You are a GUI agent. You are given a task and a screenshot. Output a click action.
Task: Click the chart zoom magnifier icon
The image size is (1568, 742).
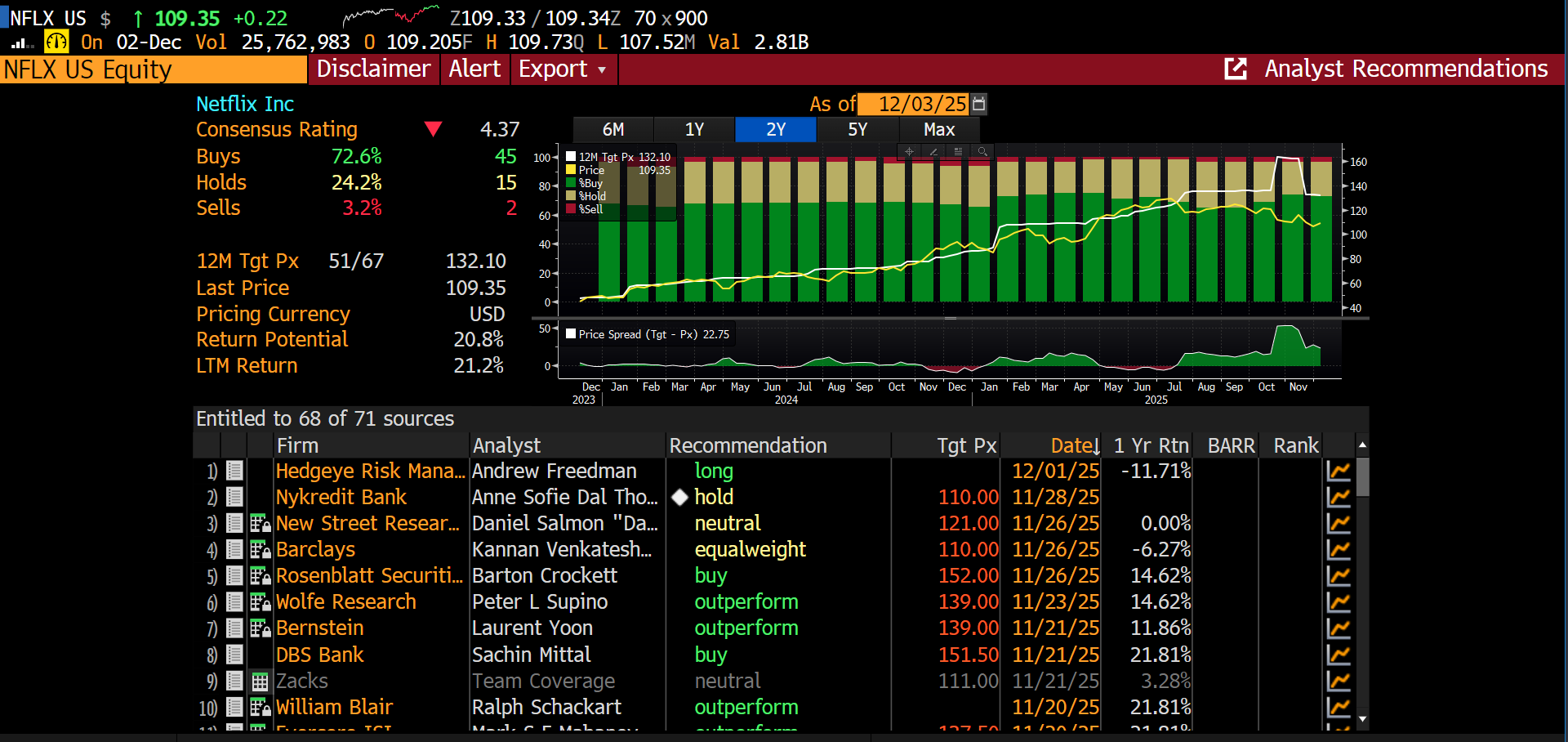tap(982, 151)
